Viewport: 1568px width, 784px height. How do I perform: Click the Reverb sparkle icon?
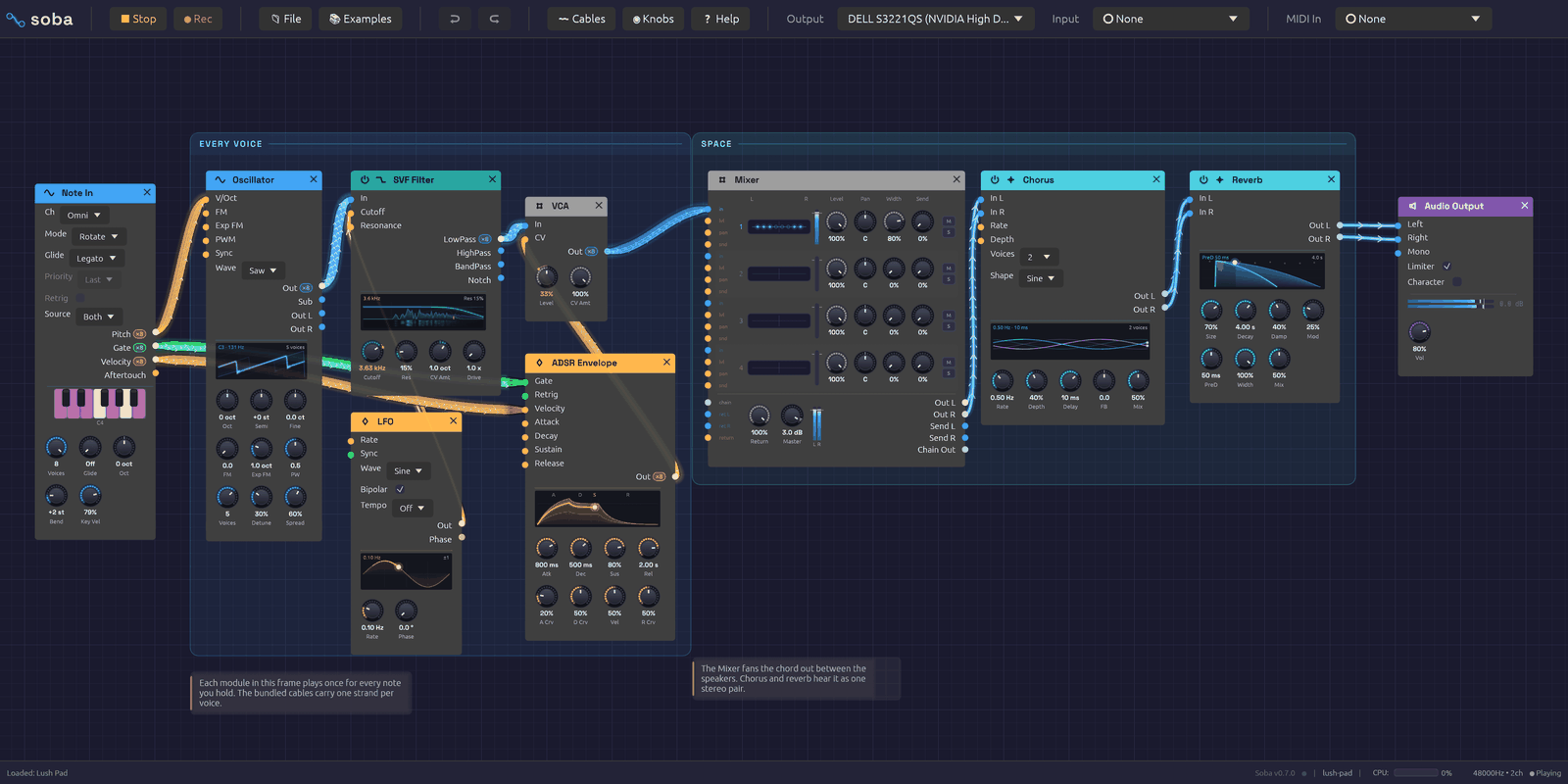tap(1220, 180)
